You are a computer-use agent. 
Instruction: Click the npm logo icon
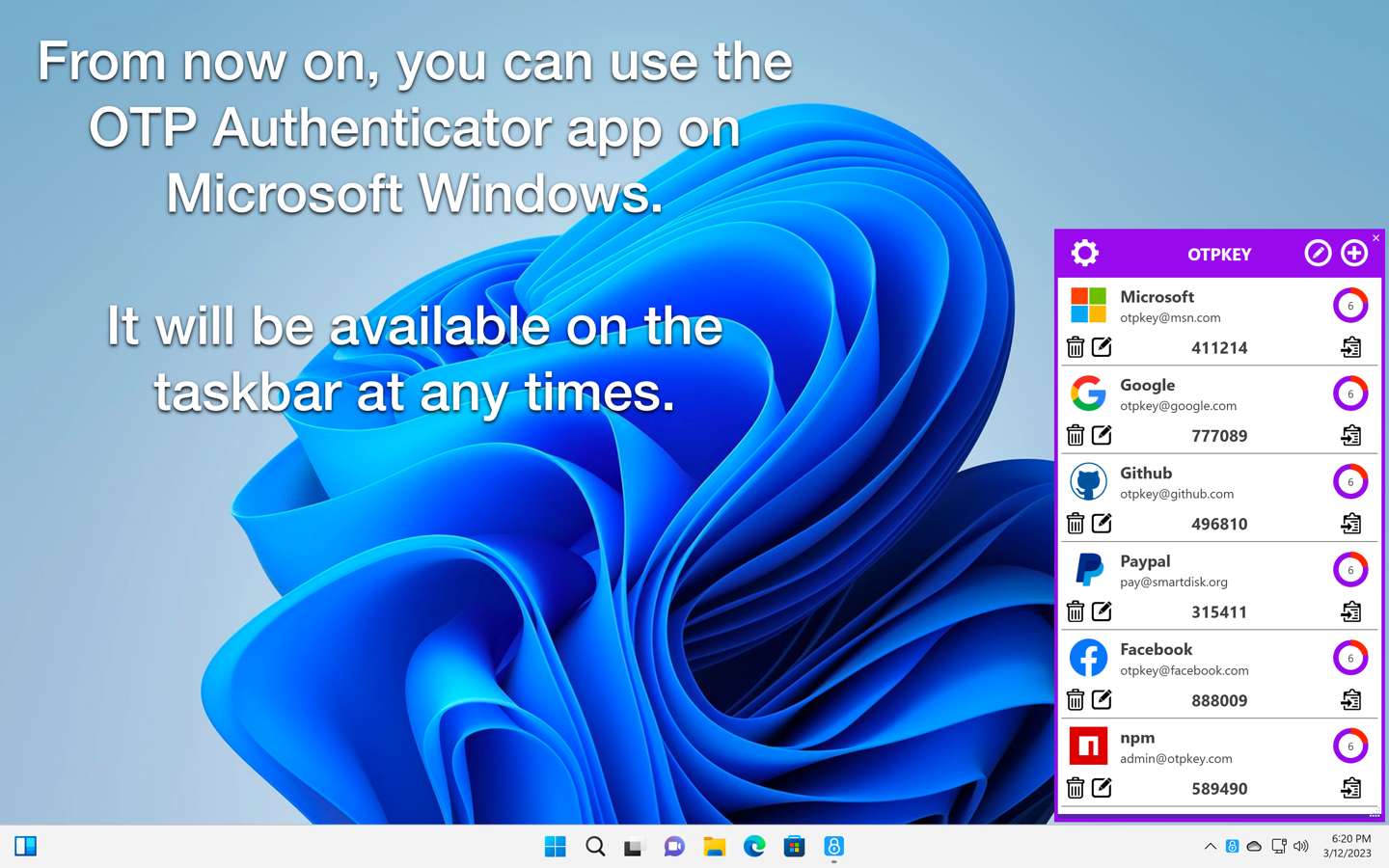1088,746
